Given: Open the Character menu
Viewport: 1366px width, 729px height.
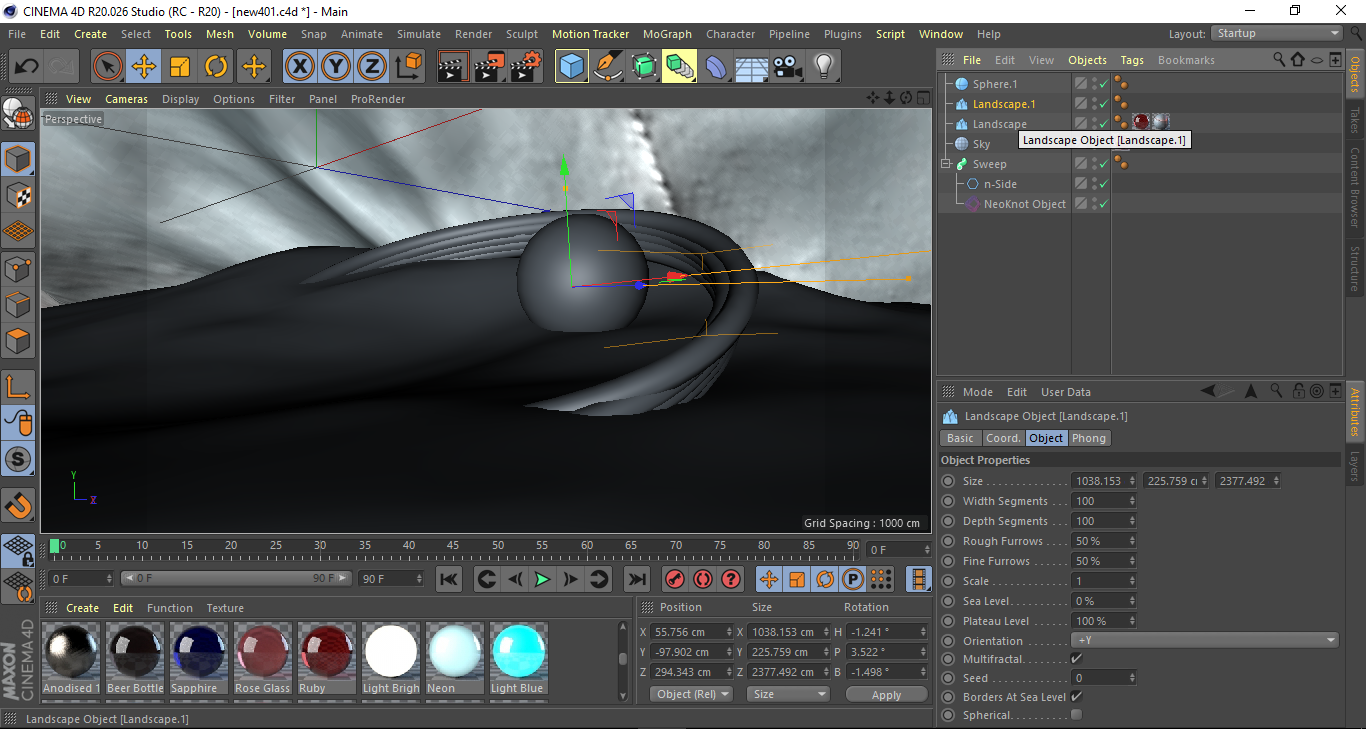Looking at the screenshot, I should pos(730,34).
